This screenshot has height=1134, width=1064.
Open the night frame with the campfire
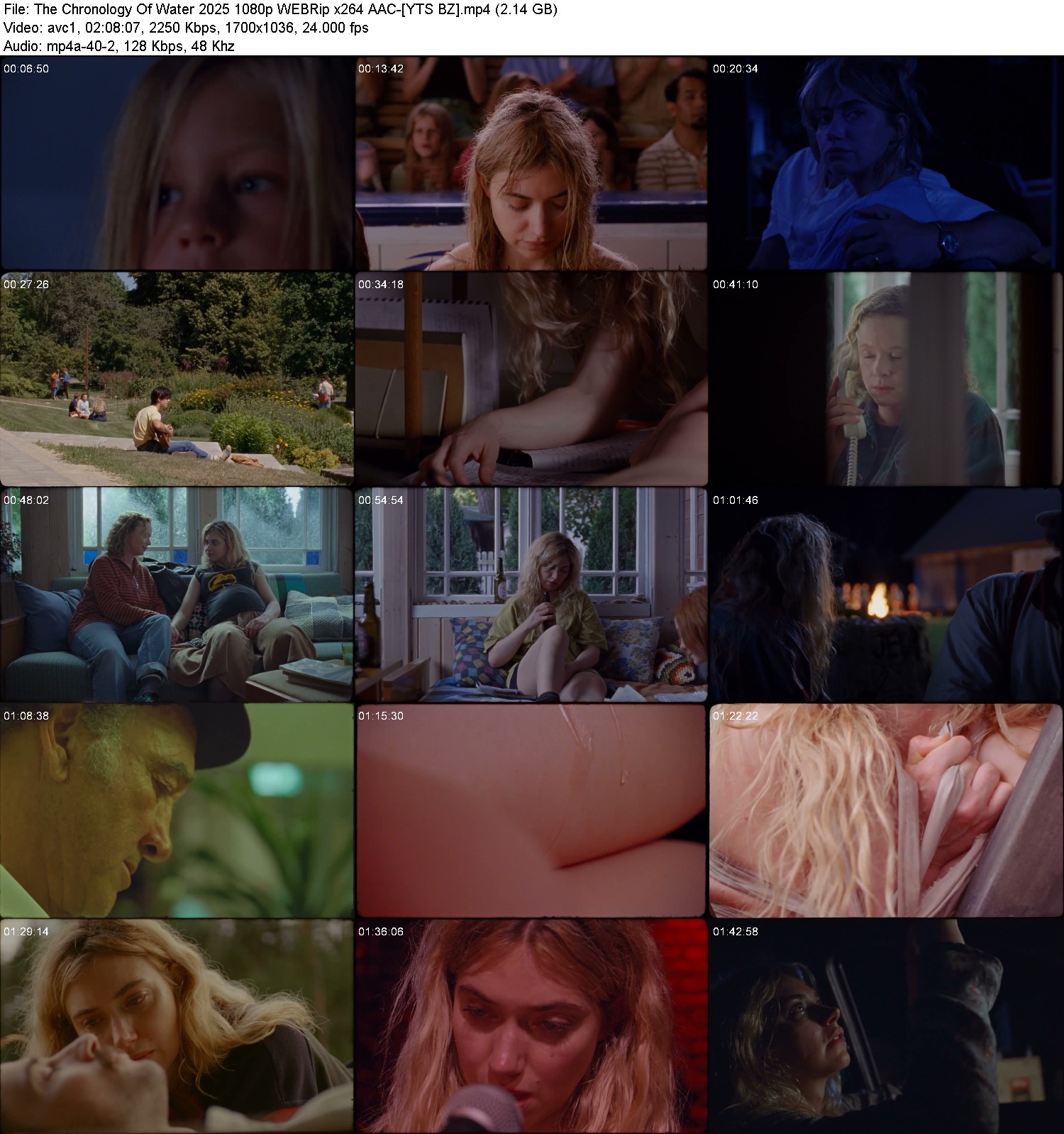click(x=887, y=595)
